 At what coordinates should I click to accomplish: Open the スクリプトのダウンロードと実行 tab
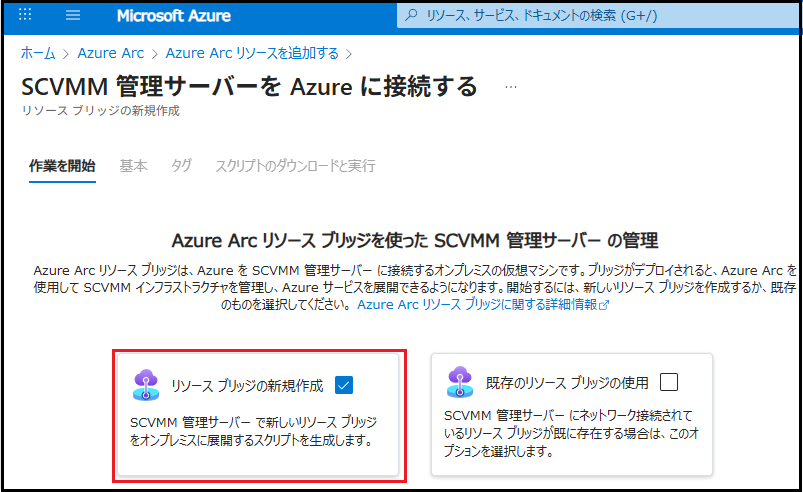tap(295, 166)
